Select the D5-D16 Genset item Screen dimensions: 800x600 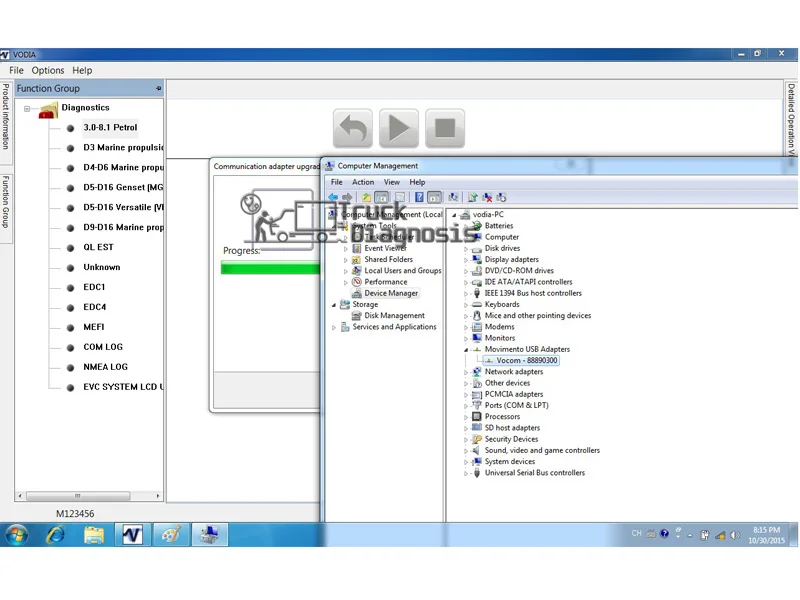point(123,187)
